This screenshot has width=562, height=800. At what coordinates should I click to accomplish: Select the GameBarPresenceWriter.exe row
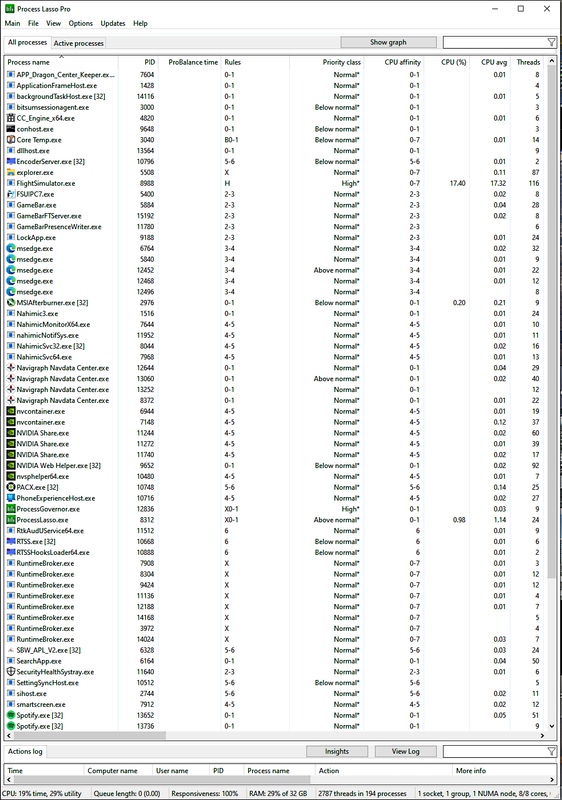click(x=275, y=227)
